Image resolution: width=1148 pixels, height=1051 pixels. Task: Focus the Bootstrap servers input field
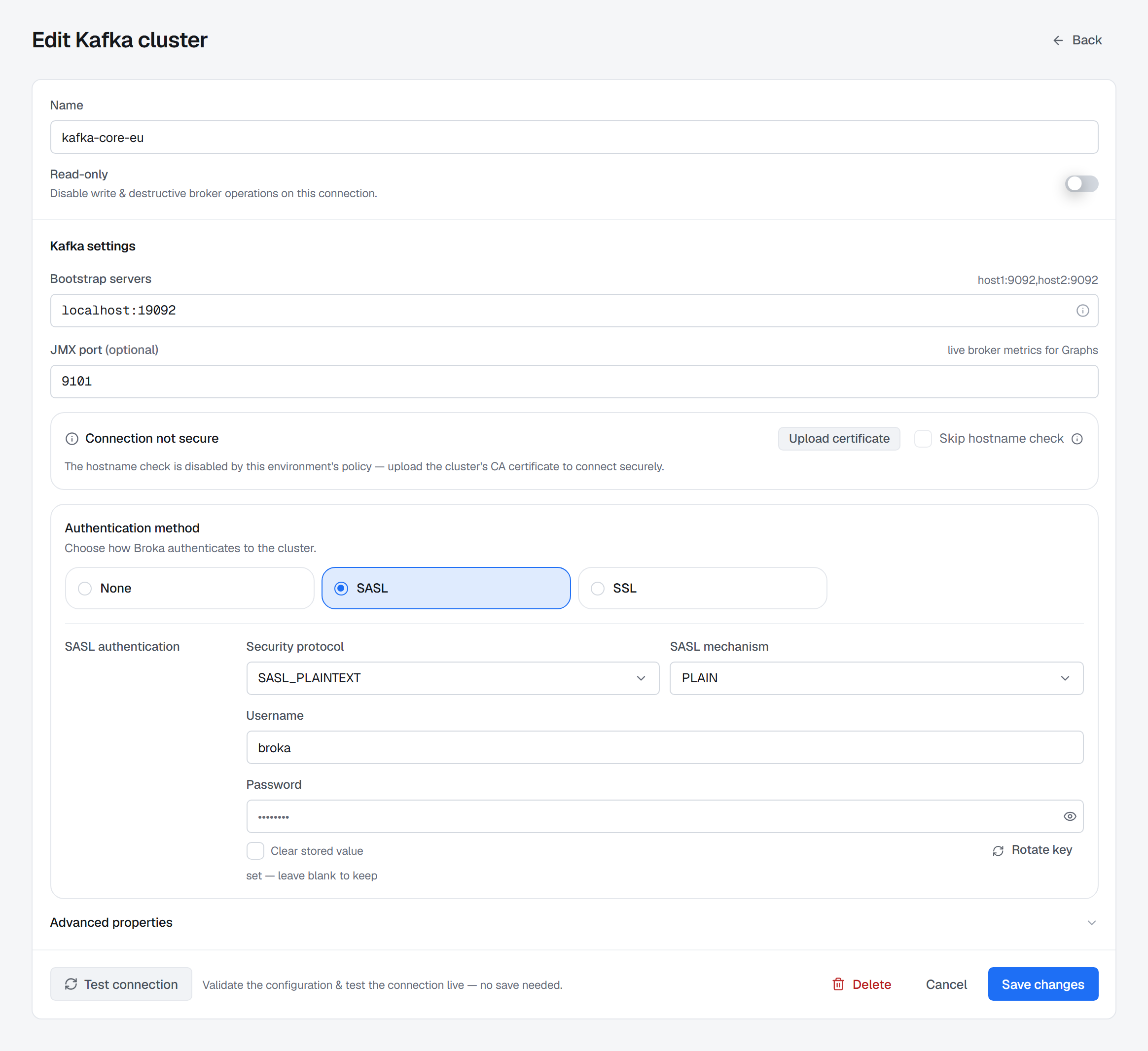coord(574,310)
